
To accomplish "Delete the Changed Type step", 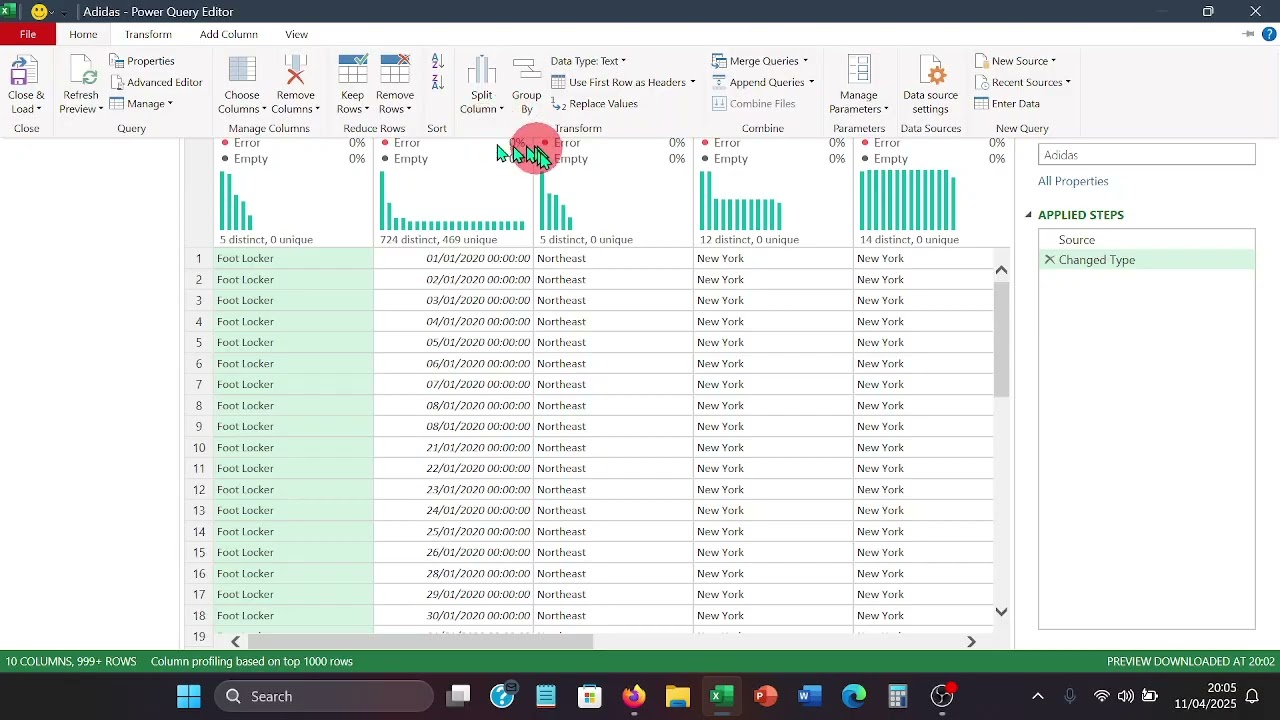I will pyautogui.click(x=1049, y=260).
